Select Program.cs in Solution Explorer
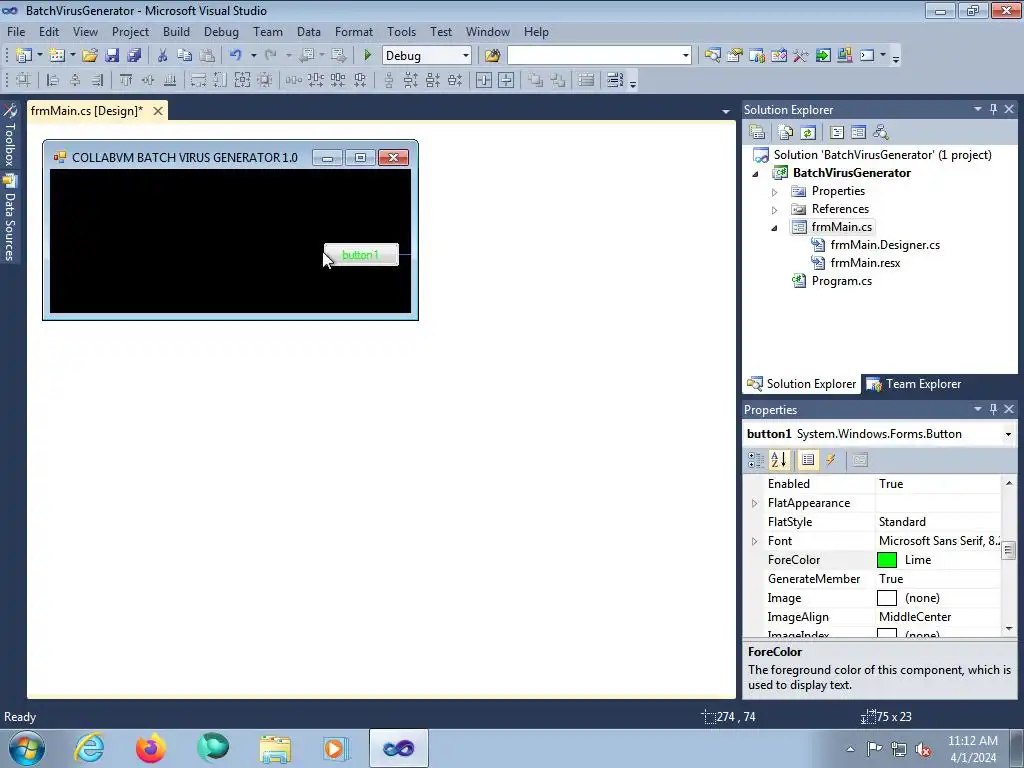The height and width of the screenshot is (768, 1024). point(841,281)
